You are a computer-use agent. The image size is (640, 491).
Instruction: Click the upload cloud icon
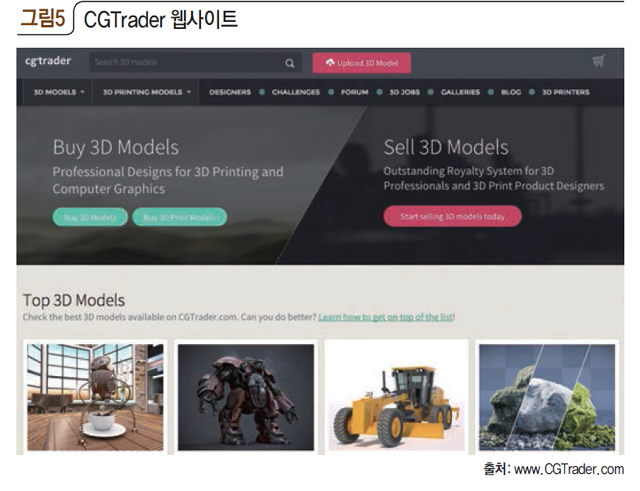[x=330, y=62]
